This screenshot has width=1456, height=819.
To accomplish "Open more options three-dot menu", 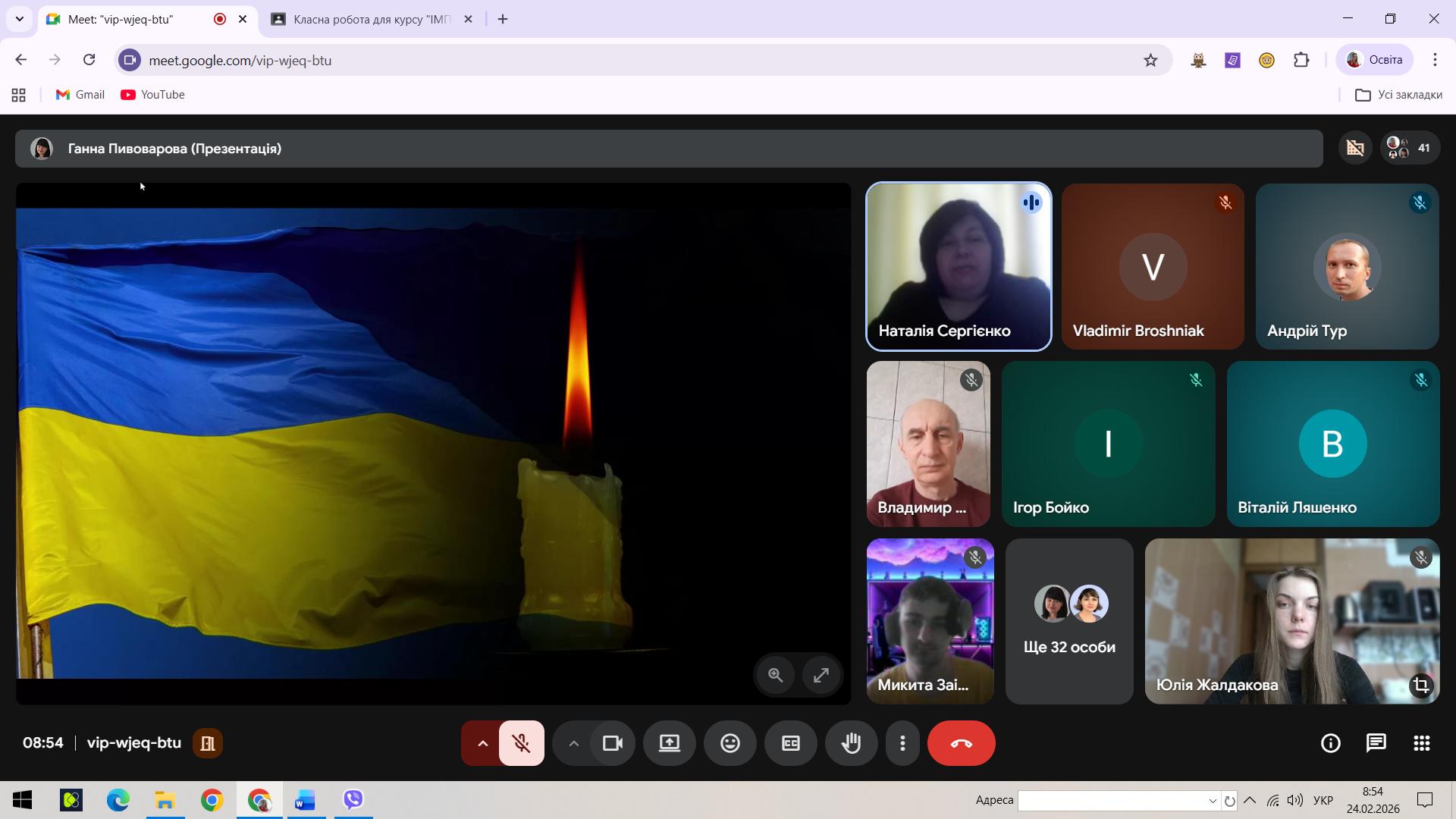I will tap(902, 743).
